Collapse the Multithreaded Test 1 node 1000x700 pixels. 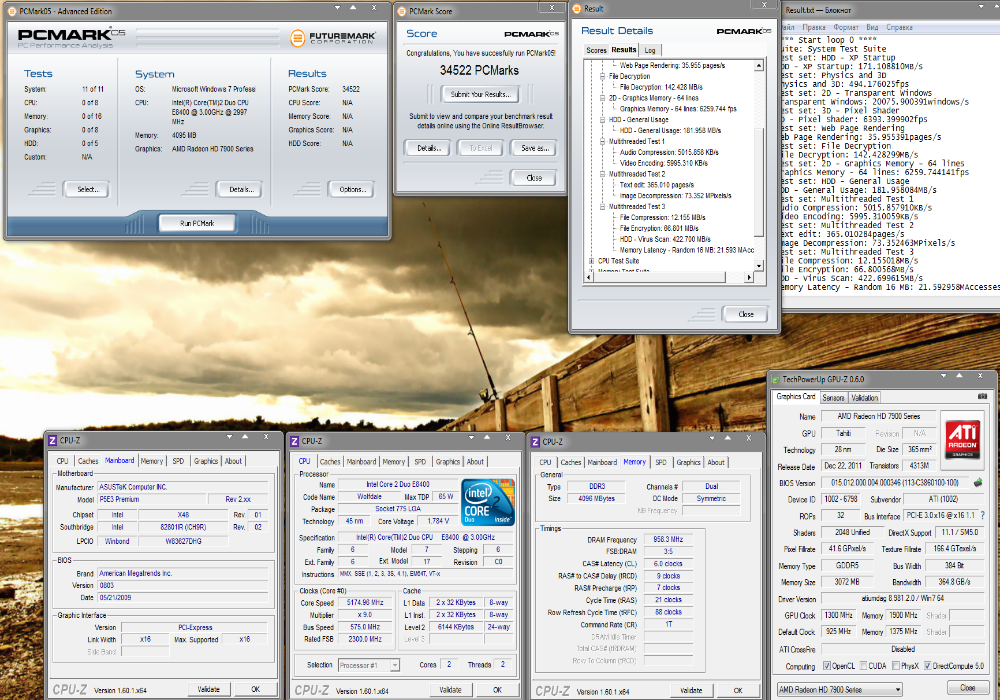tap(602, 142)
